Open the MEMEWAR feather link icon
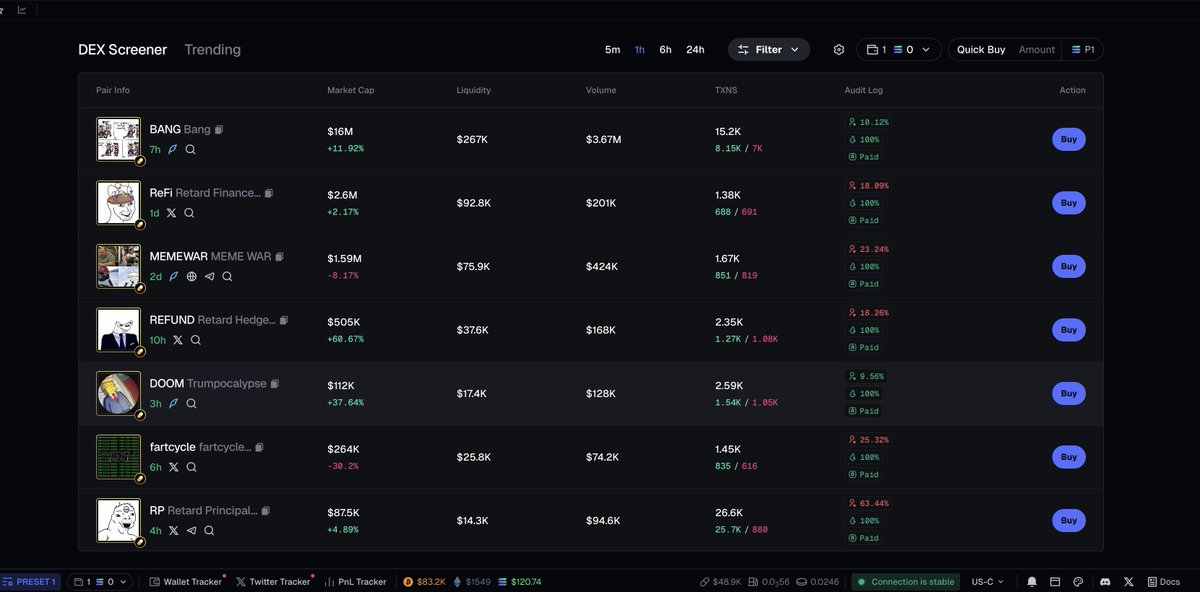This screenshot has height=592, width=1200. coord(173,277)
